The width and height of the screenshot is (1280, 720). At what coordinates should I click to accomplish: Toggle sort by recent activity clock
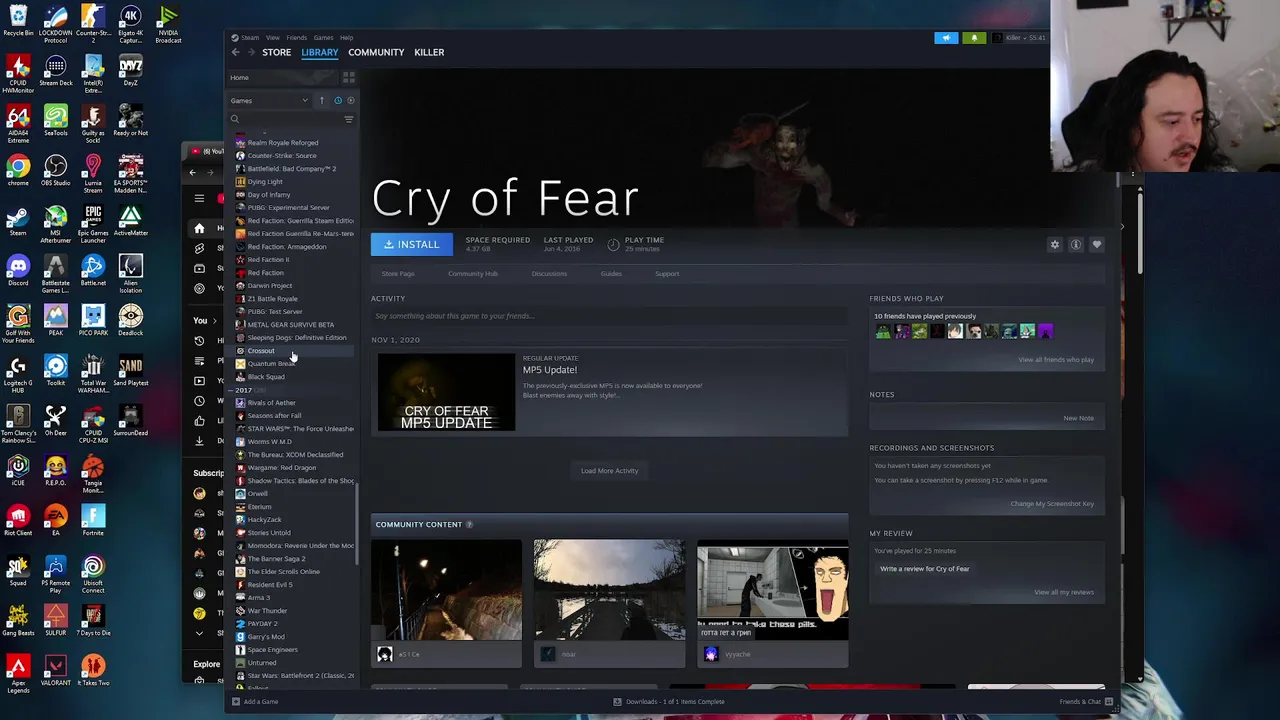click(338, 100)
